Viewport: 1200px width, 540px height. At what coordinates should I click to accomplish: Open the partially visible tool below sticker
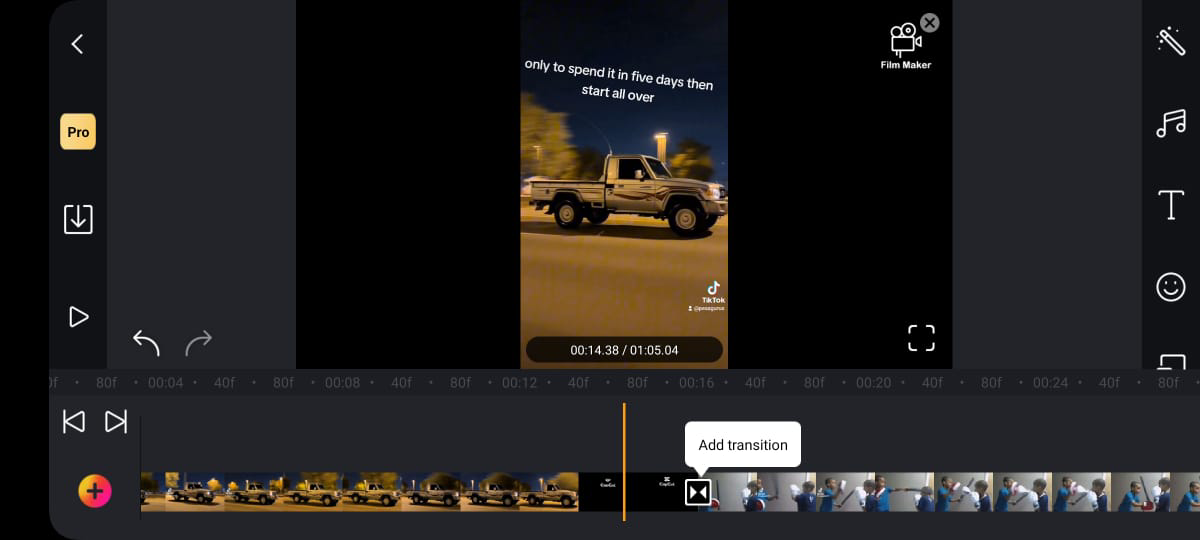click(1172, 361)
